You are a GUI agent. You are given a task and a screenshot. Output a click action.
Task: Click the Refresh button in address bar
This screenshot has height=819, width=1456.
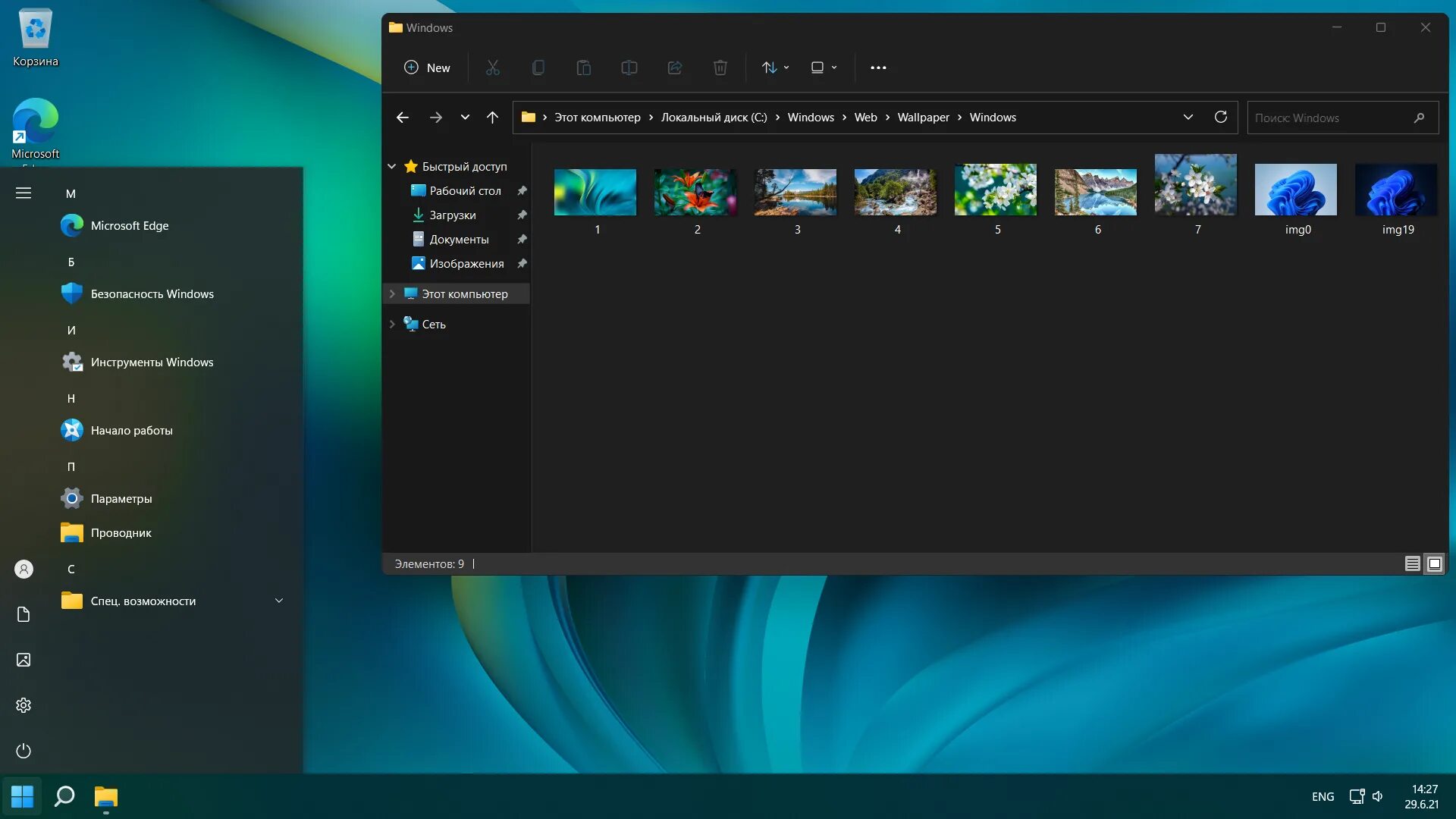tap(1221, 117)
